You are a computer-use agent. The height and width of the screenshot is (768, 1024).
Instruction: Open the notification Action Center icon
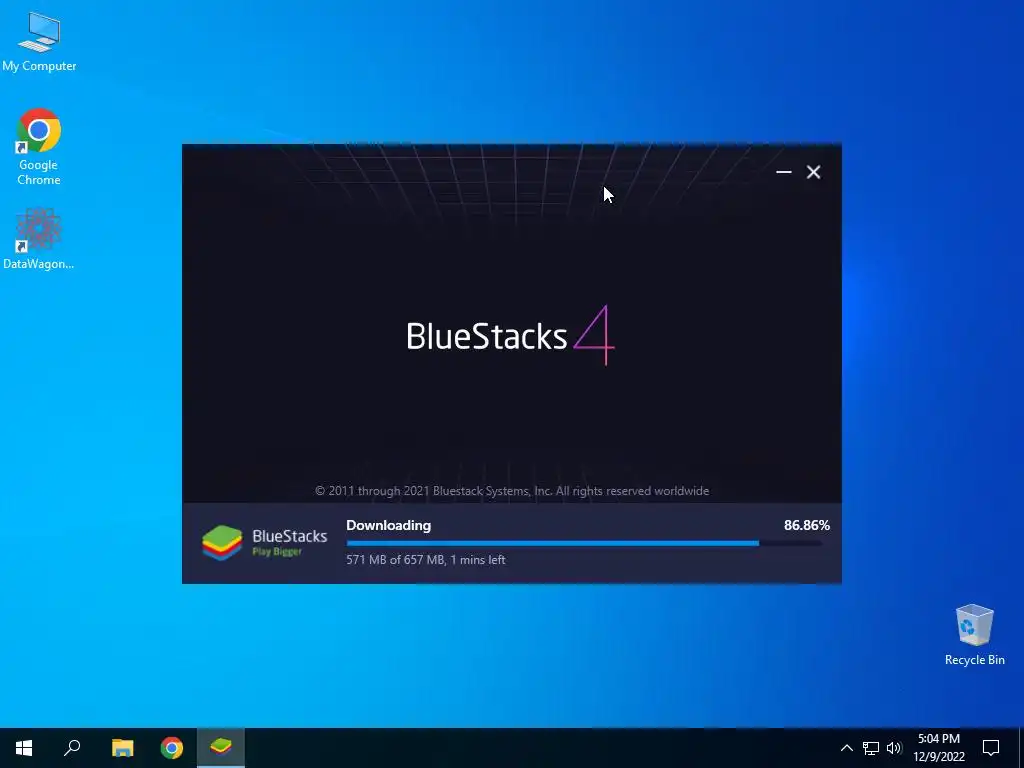click(x=991, y=748)
